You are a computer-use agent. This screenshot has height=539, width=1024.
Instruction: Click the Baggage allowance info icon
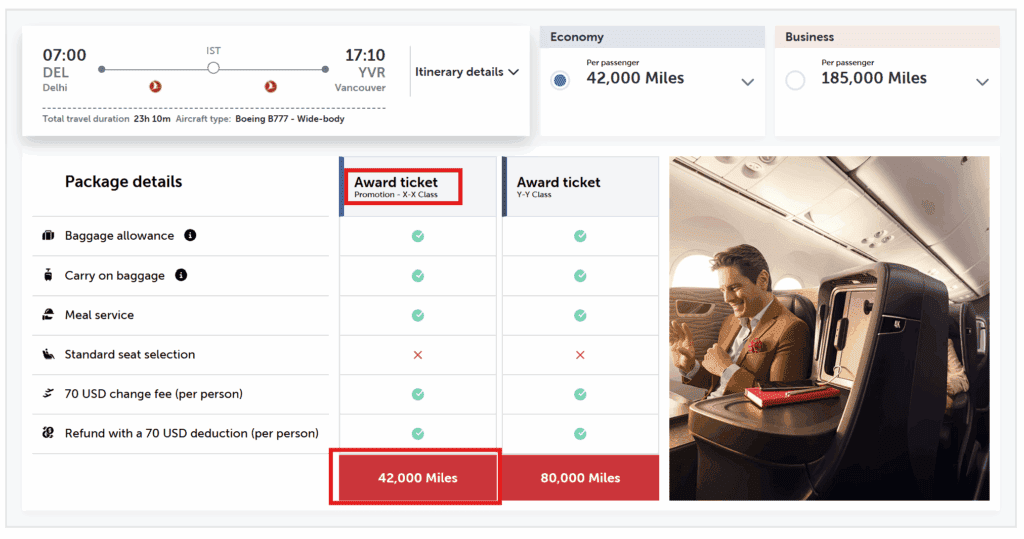pos(190,235)
